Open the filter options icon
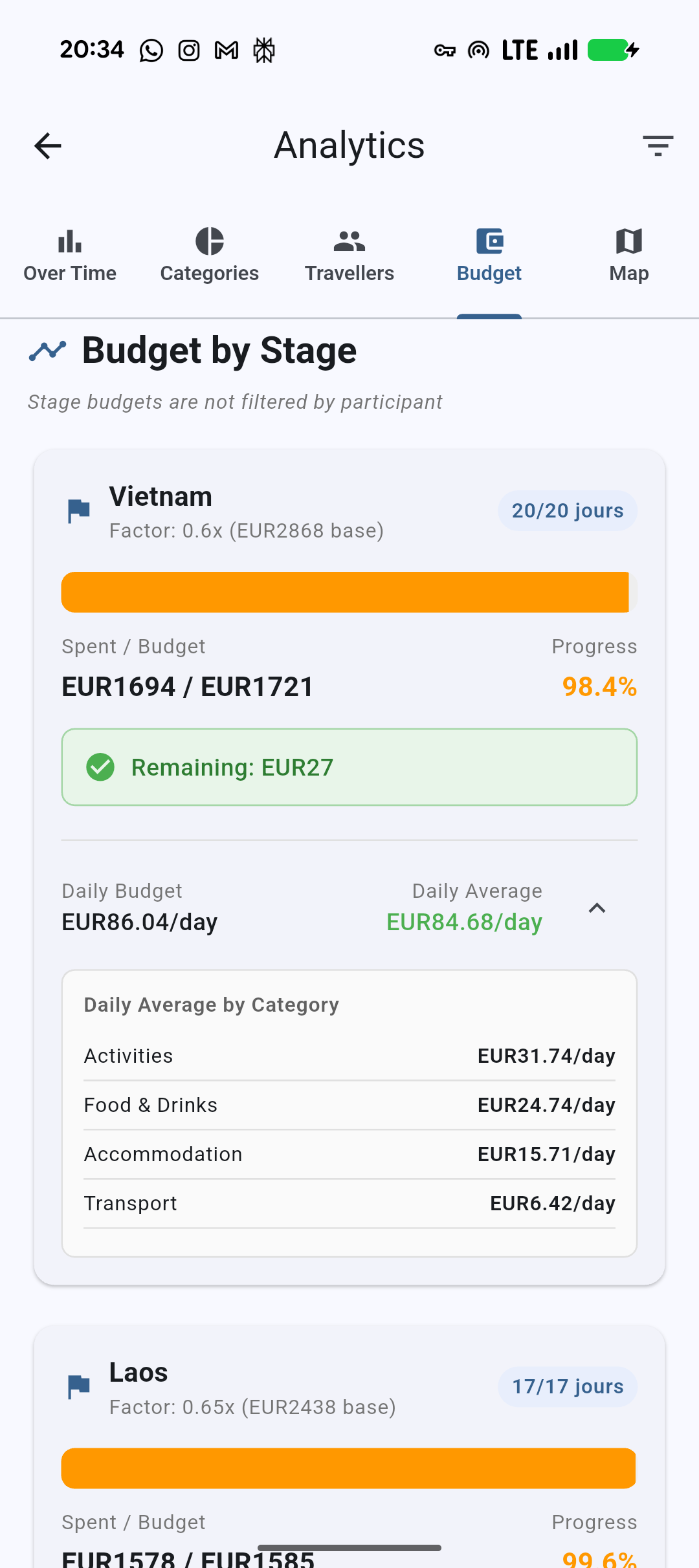 pyautogui.click(x=658, y=146)
